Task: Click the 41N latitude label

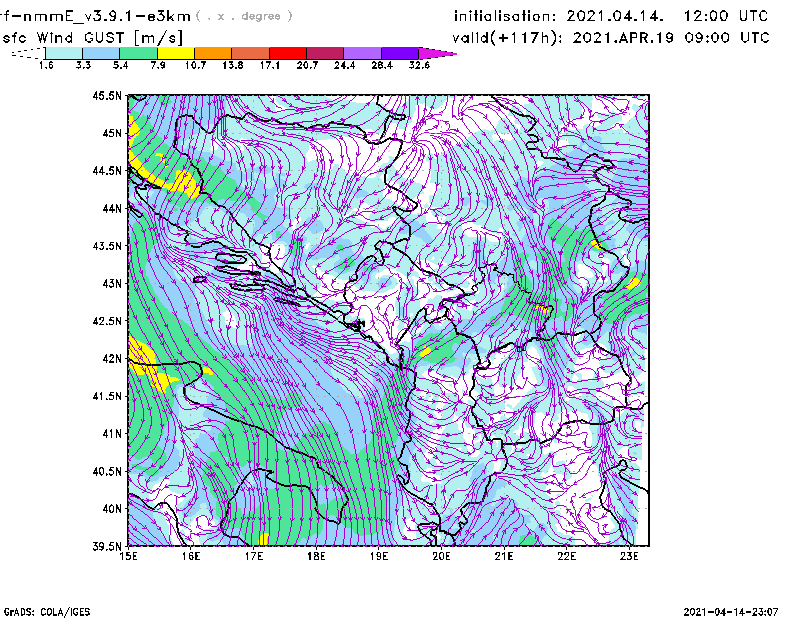Action: 112,434
